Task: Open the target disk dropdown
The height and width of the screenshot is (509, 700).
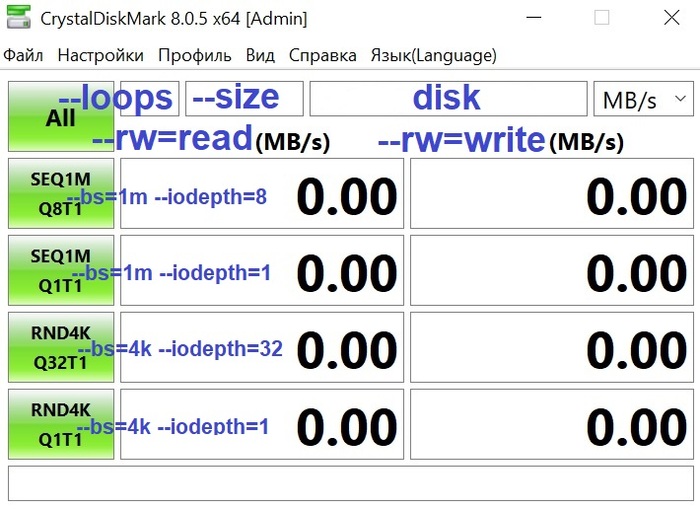Action: [x=448, y=98]
